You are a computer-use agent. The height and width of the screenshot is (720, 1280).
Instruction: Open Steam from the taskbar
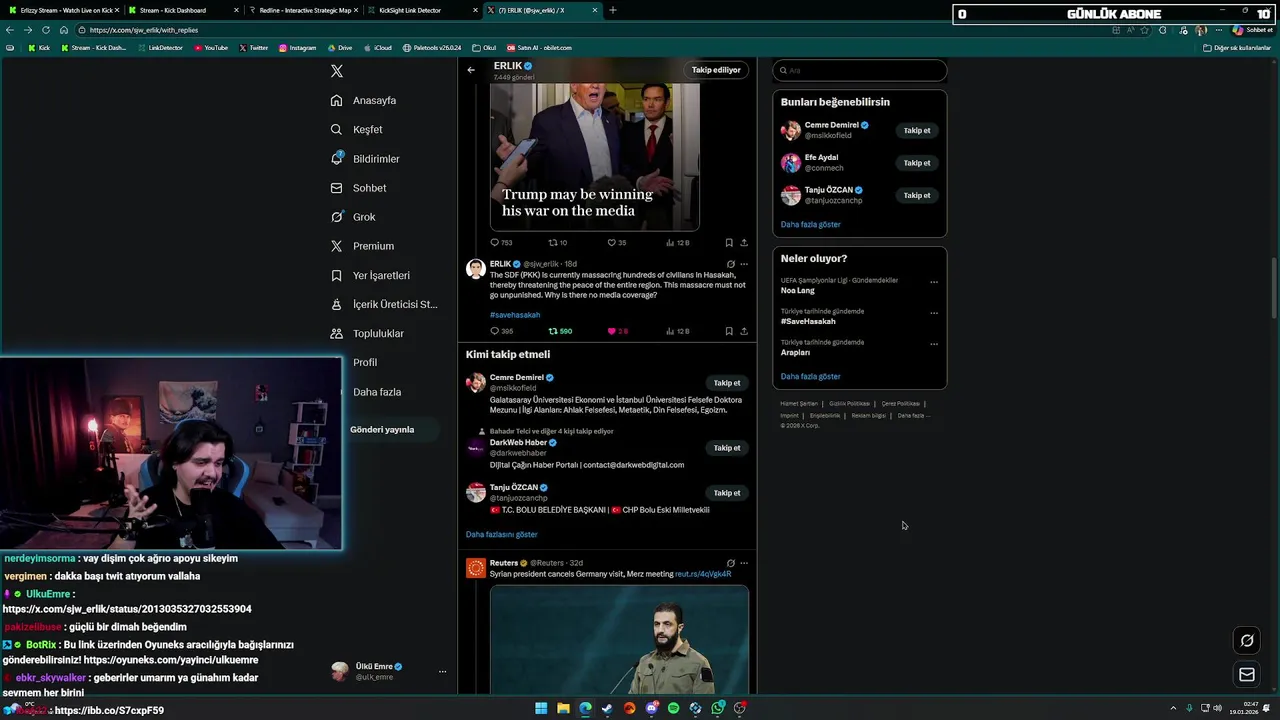(x=607, y=708)
